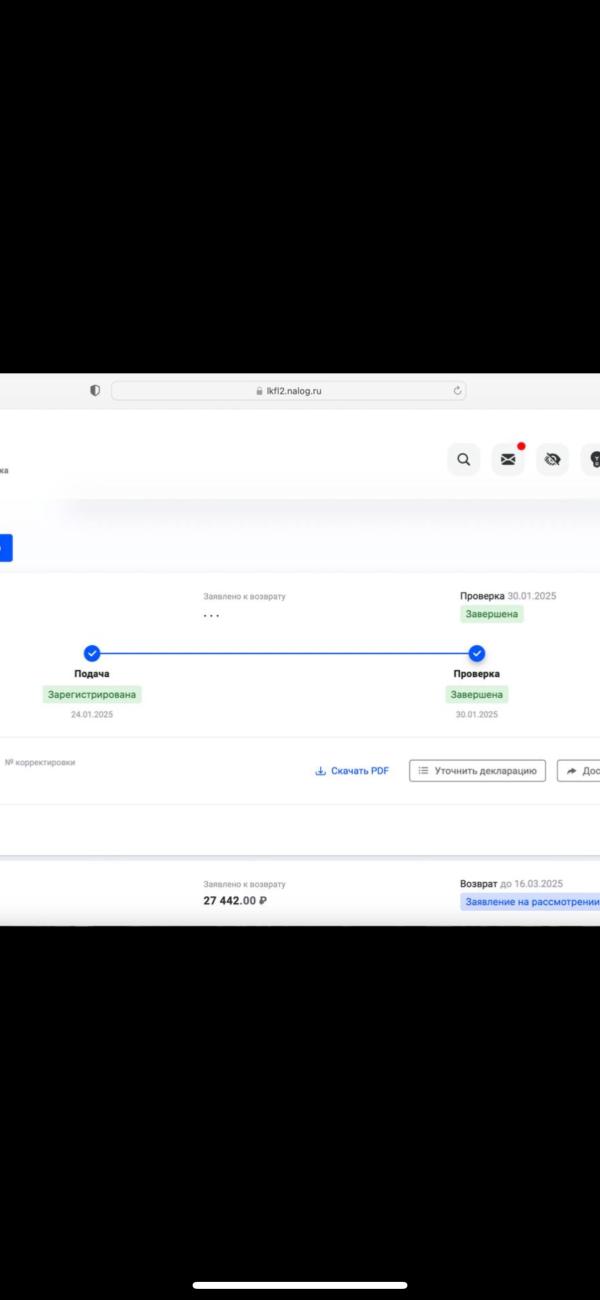The width and height of the screenshot is (600, 1300).
Task: Toggle hidden amounts with crossed-eye icon
Action: (552, 460)
